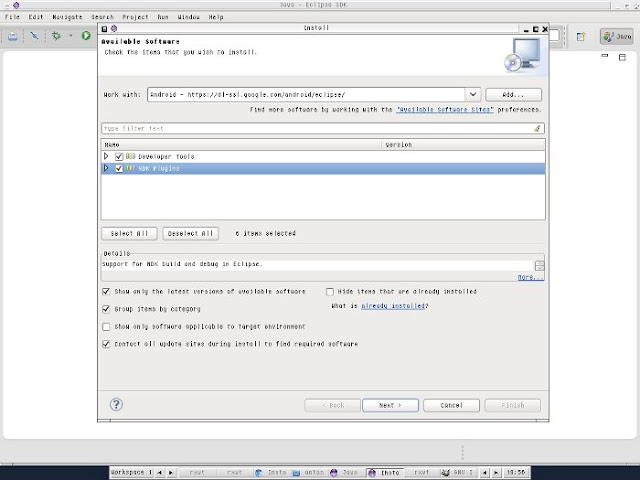Open the already installed link
The height and width of the screenshot is (480, 640).
(x=393, y=306)
